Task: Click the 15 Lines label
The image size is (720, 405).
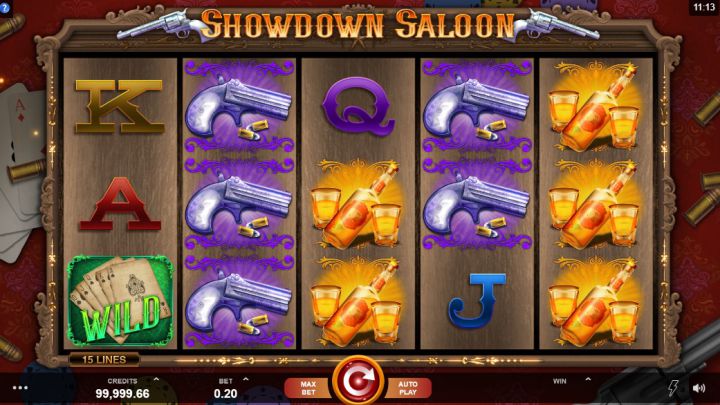Action: pos(104,360)
